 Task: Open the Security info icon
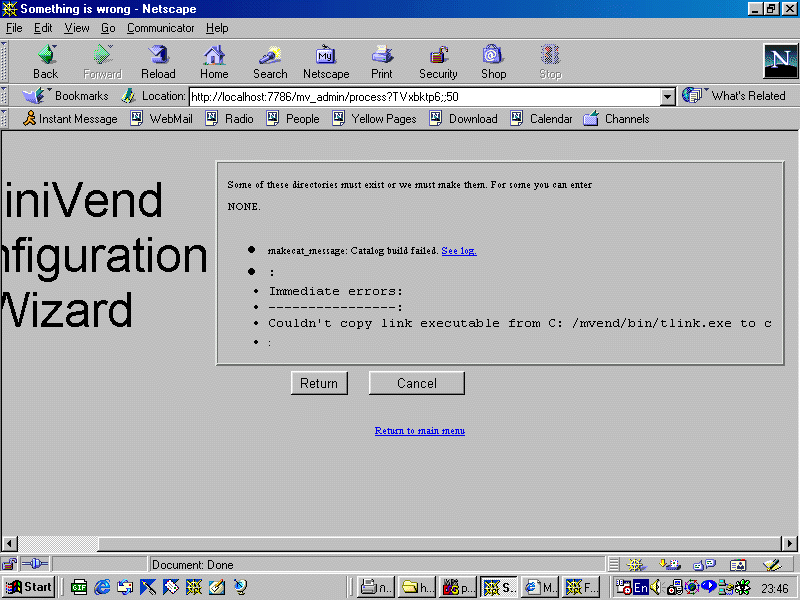coord(438,61)
